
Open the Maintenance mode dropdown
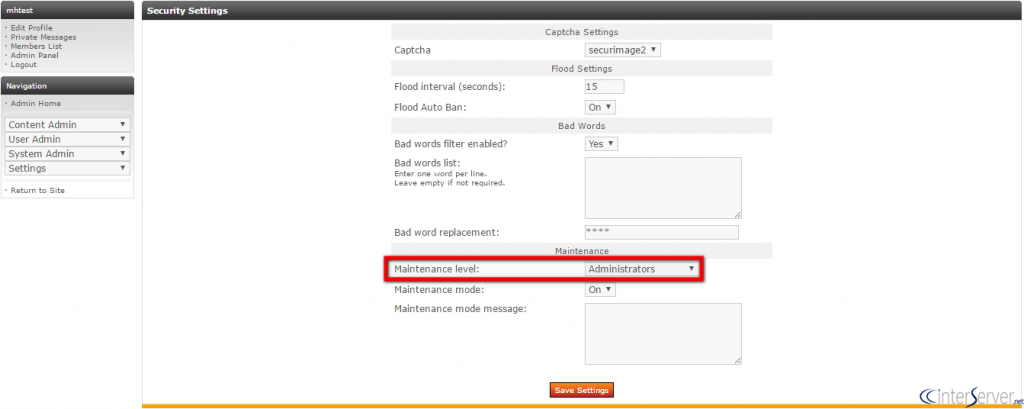[600, 289]
